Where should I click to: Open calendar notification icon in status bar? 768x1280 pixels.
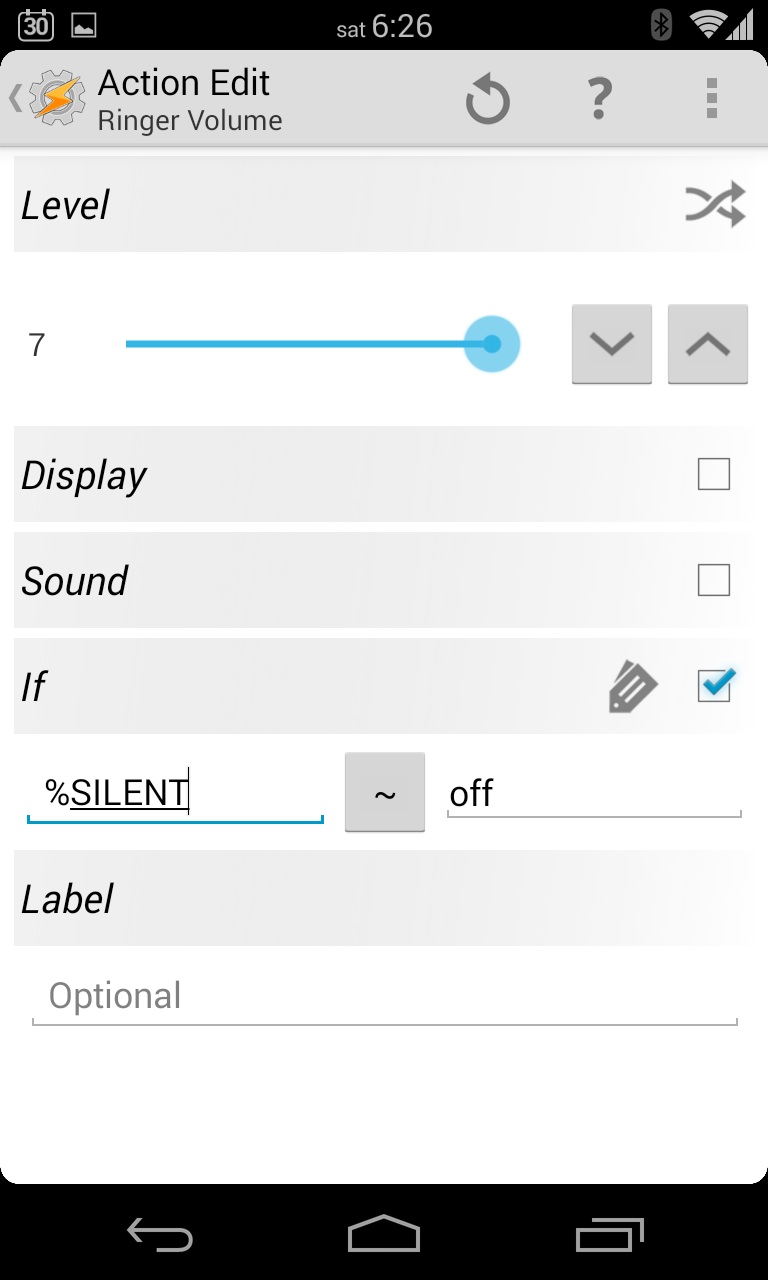coord(36,26)
